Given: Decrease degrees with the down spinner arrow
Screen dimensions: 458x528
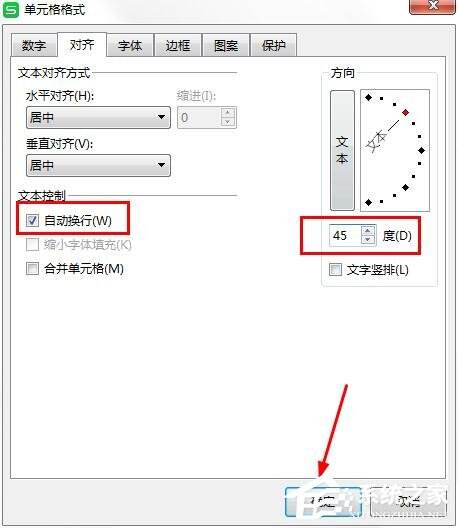Looking at the screenshot, I should 368,240.
